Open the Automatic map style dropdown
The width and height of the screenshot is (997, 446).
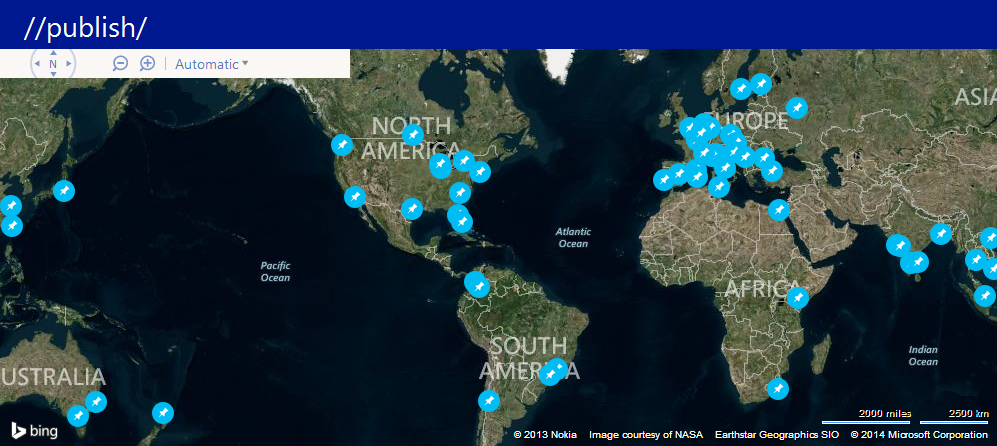pos(211,64)
